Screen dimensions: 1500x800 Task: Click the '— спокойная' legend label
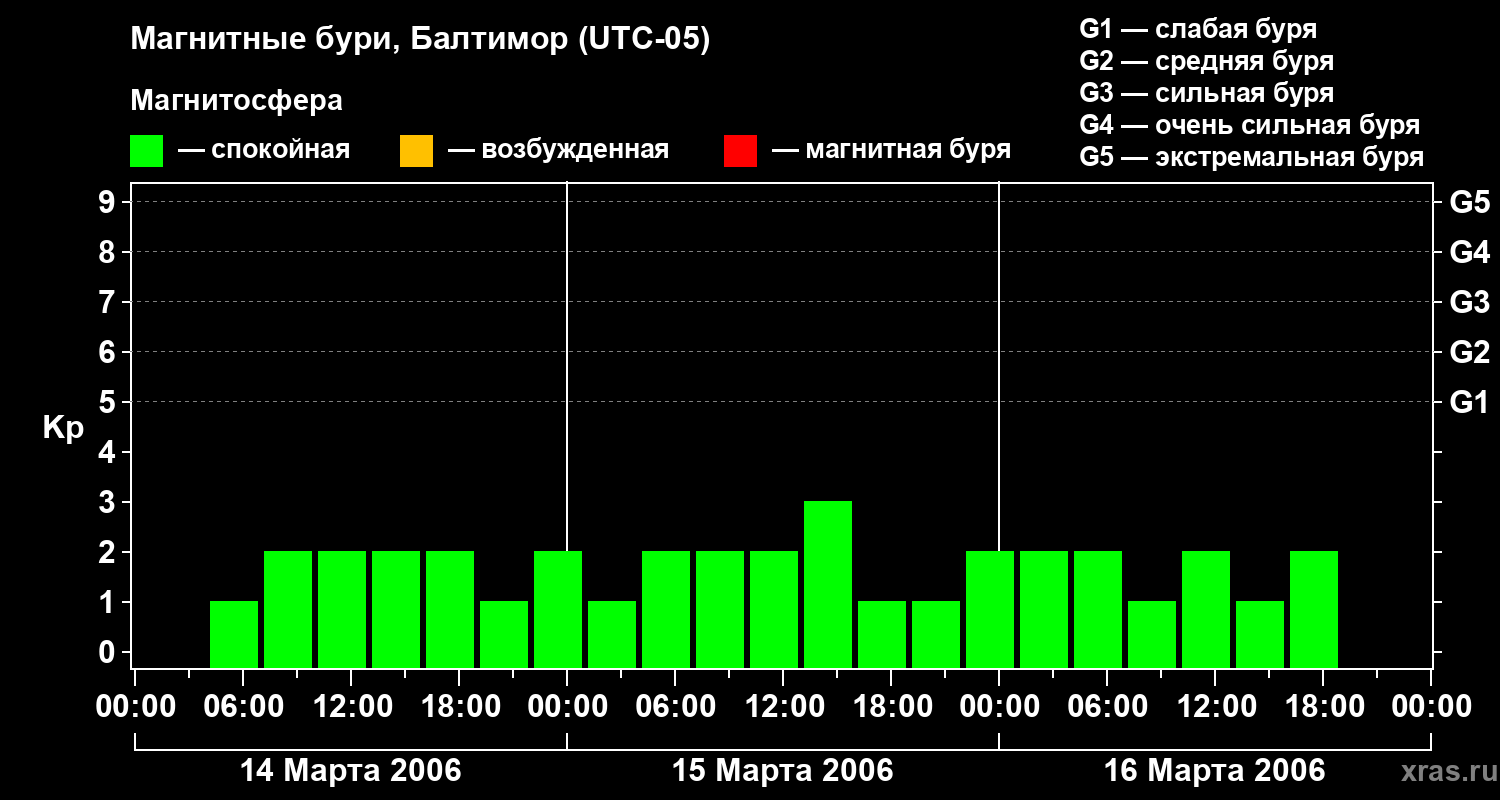(264, 151)
